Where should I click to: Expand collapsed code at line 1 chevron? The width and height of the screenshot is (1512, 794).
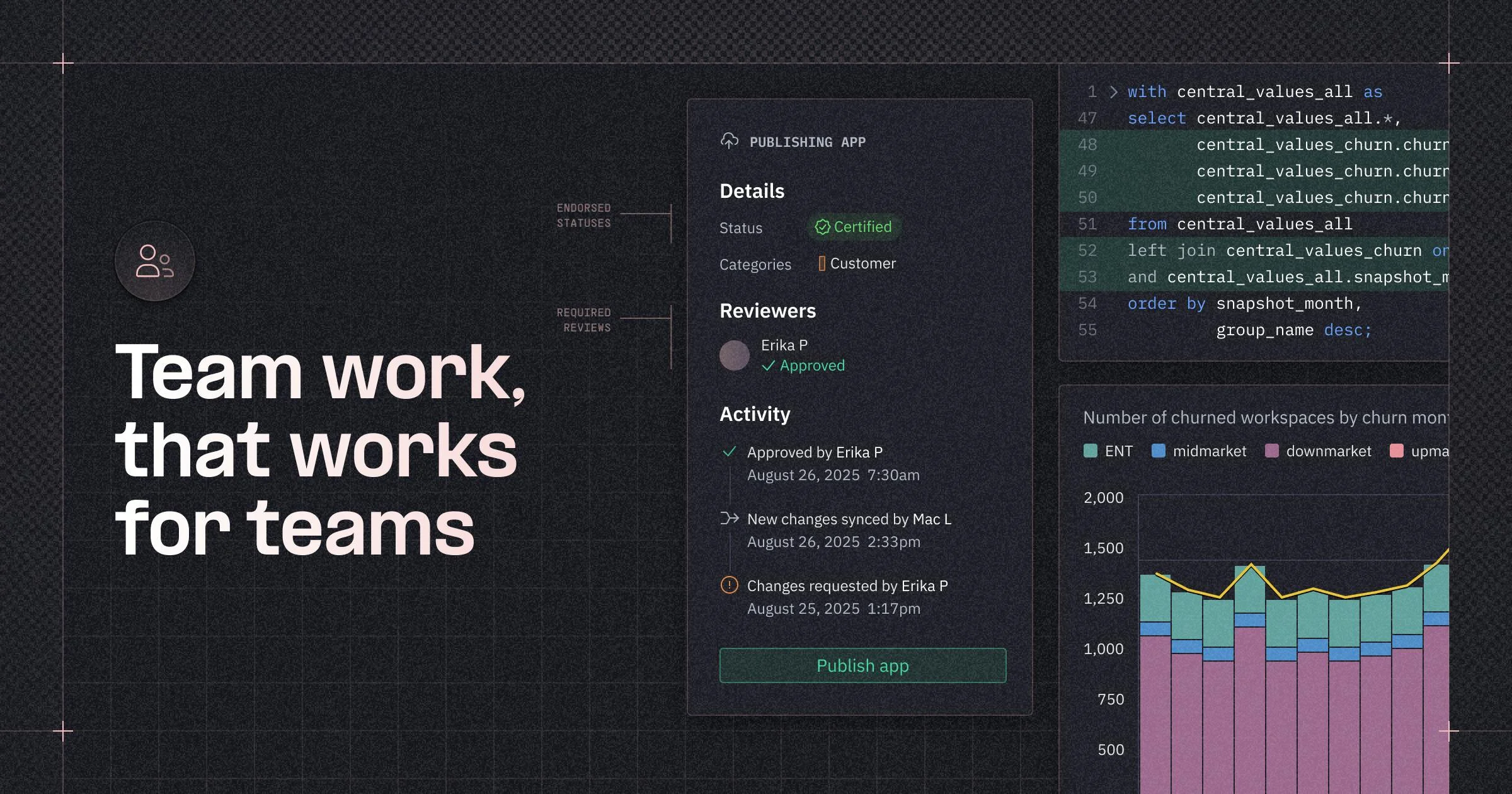click(x=1113, y=92)
